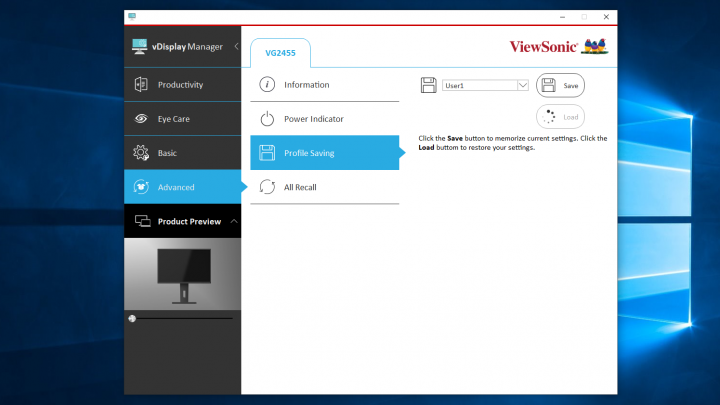Save the current profile settings

(x=560, y=85)
